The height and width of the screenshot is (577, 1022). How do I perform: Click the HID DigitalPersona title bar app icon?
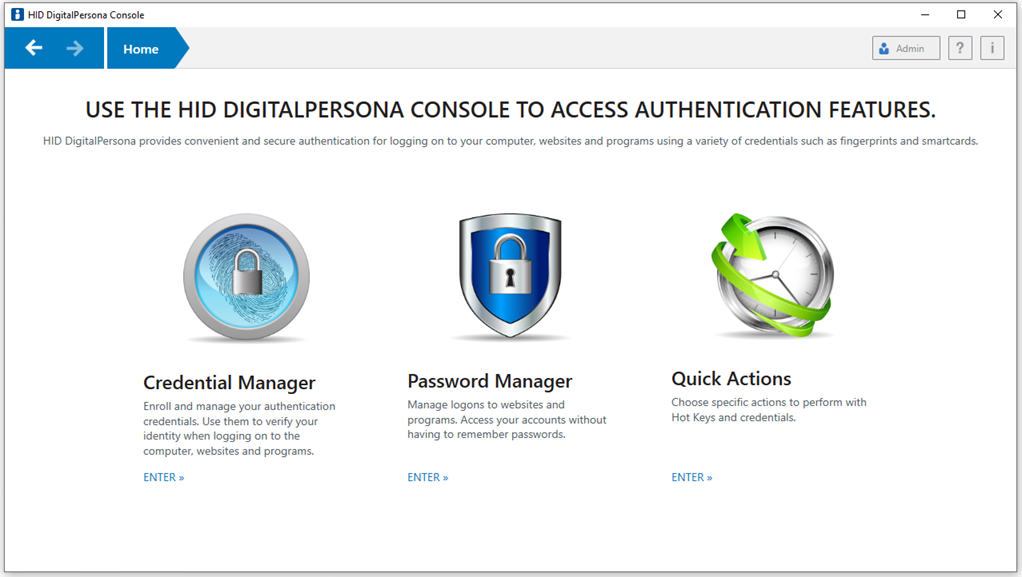tap(17, 15)
